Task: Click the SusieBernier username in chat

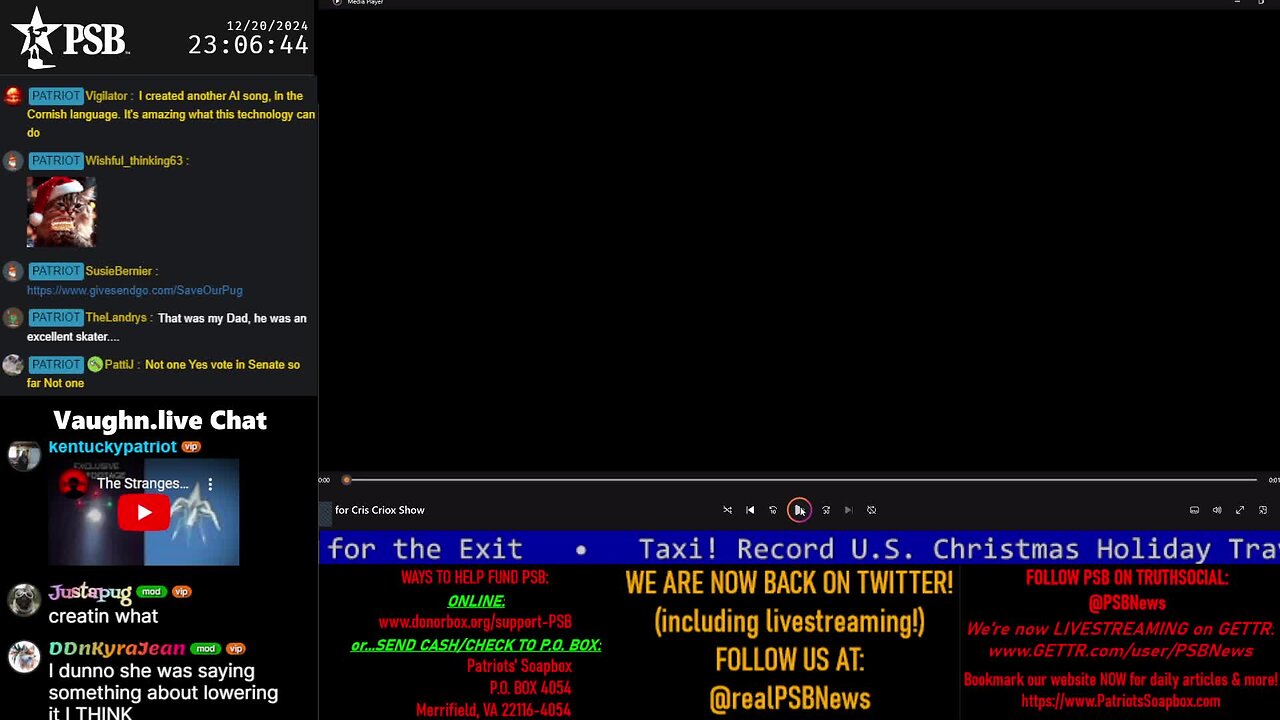Action: point(118,271)
